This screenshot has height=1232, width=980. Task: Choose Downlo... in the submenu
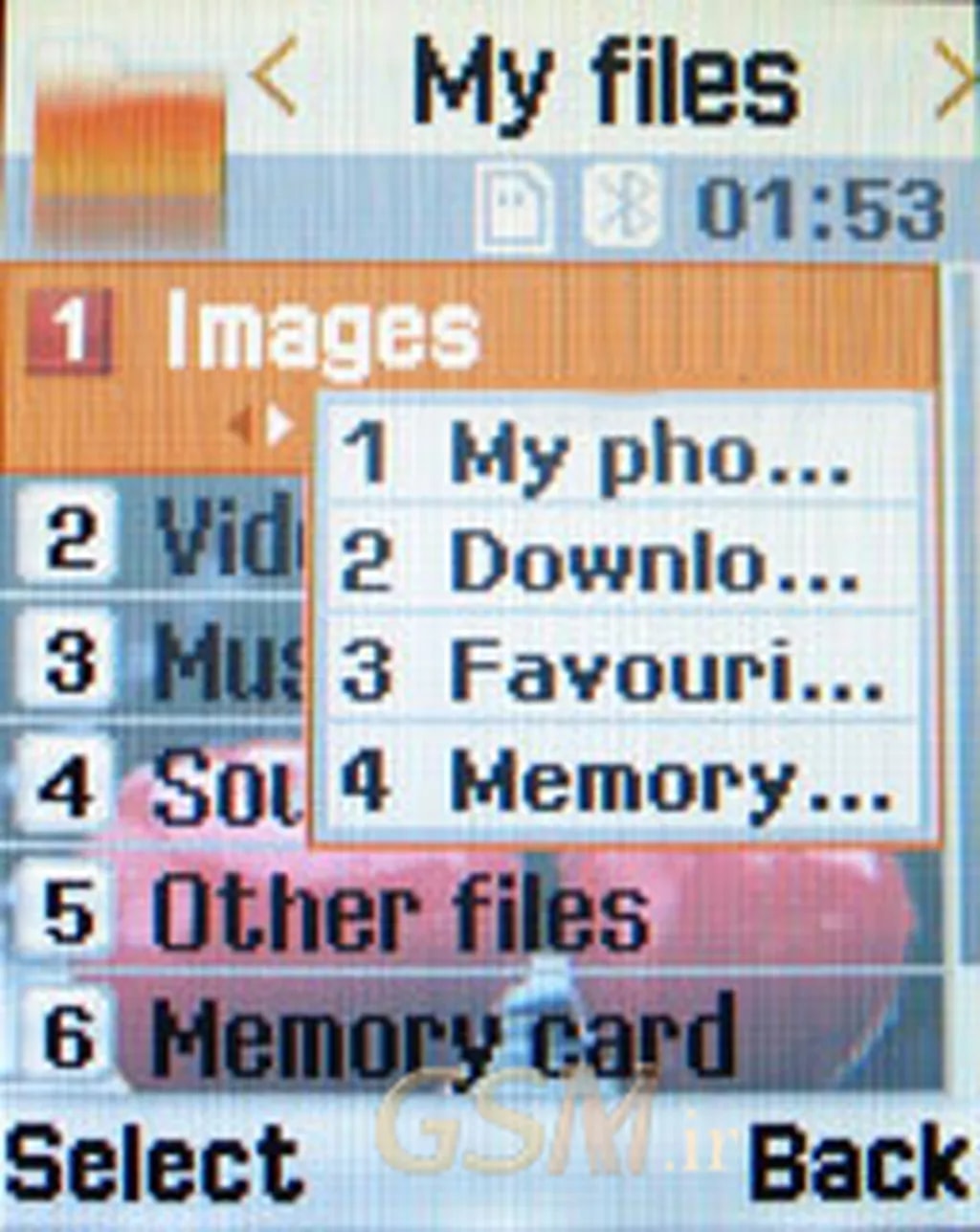pyautogui.click(x=622, y=559)
